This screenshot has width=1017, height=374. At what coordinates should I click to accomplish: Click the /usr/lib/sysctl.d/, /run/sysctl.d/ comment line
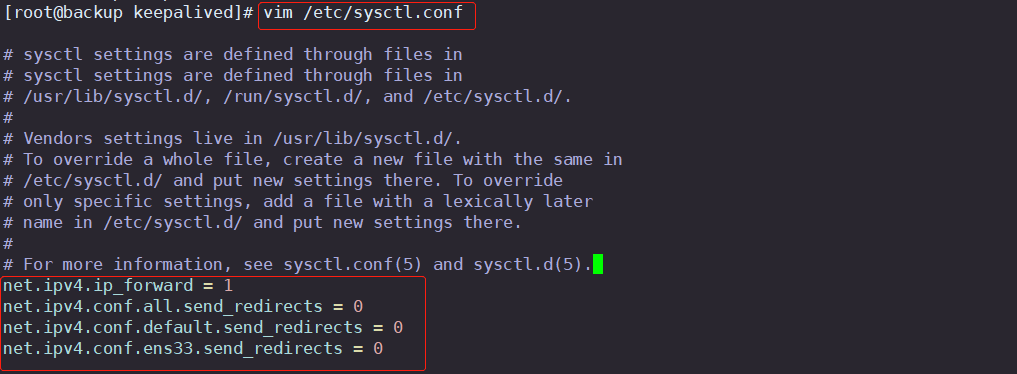[288, 97]
